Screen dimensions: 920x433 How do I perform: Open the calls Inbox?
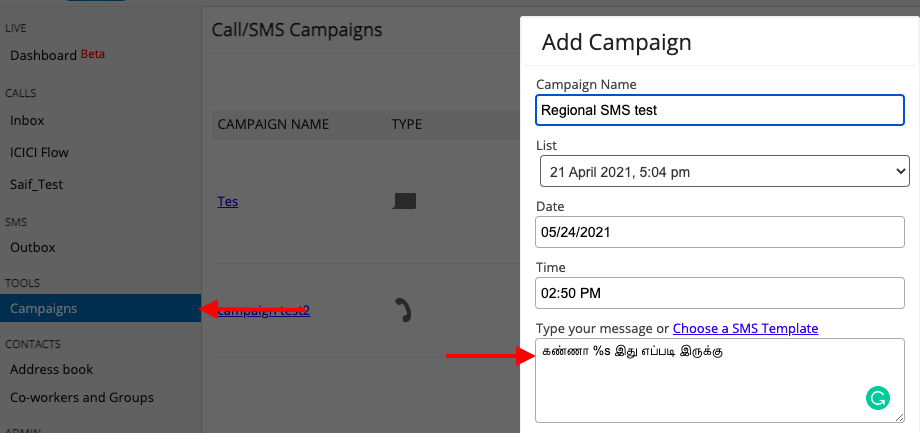27,120
